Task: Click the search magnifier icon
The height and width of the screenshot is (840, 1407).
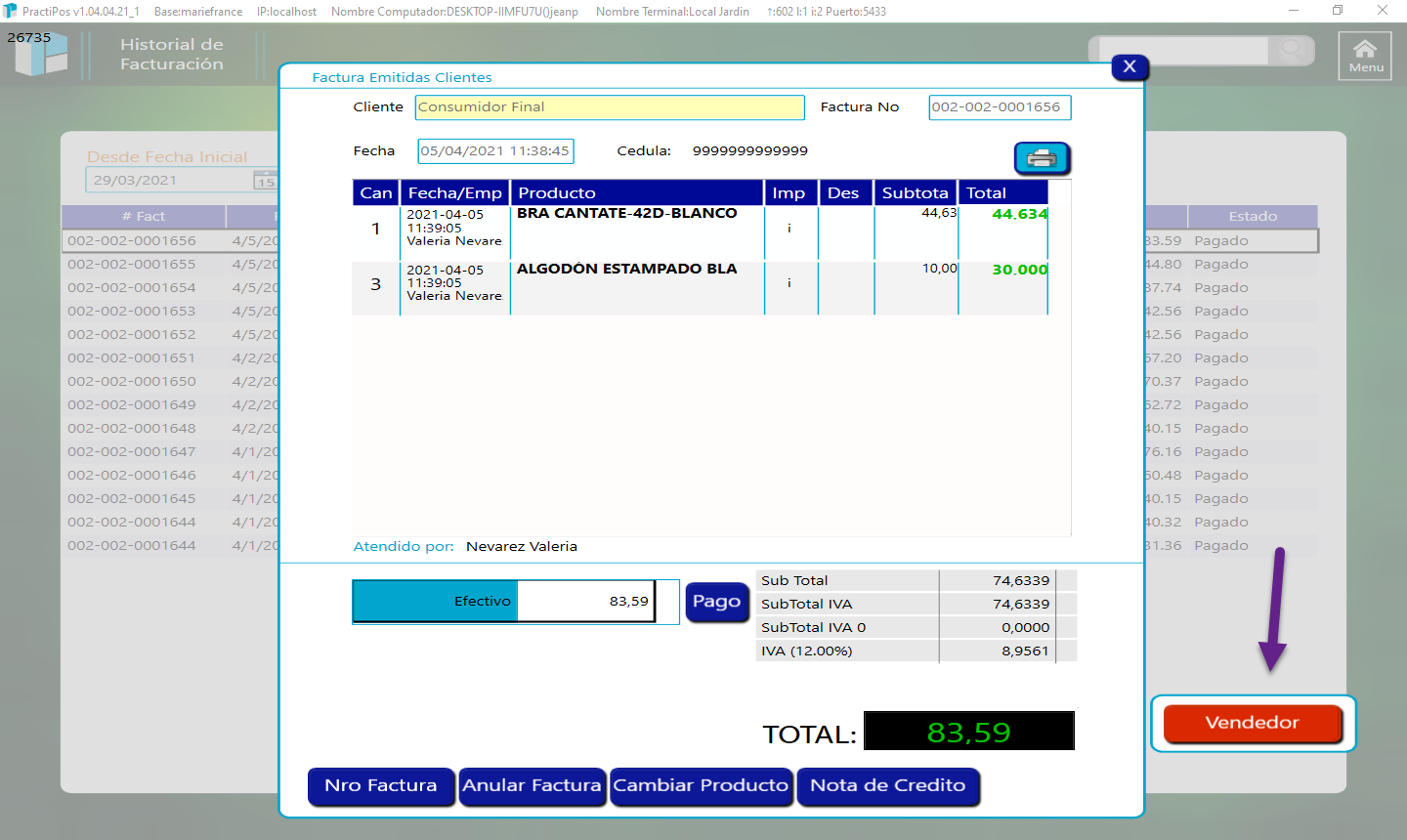Action: [1292, 49]
